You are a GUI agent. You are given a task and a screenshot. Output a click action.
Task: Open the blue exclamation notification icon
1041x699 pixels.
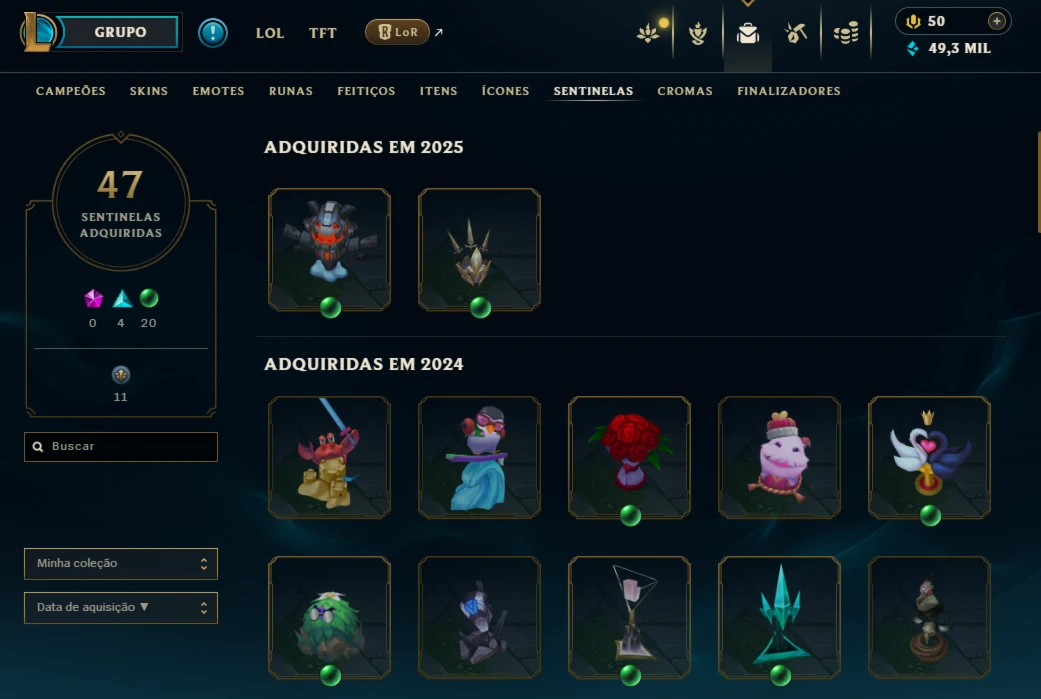tap(213, 33)
